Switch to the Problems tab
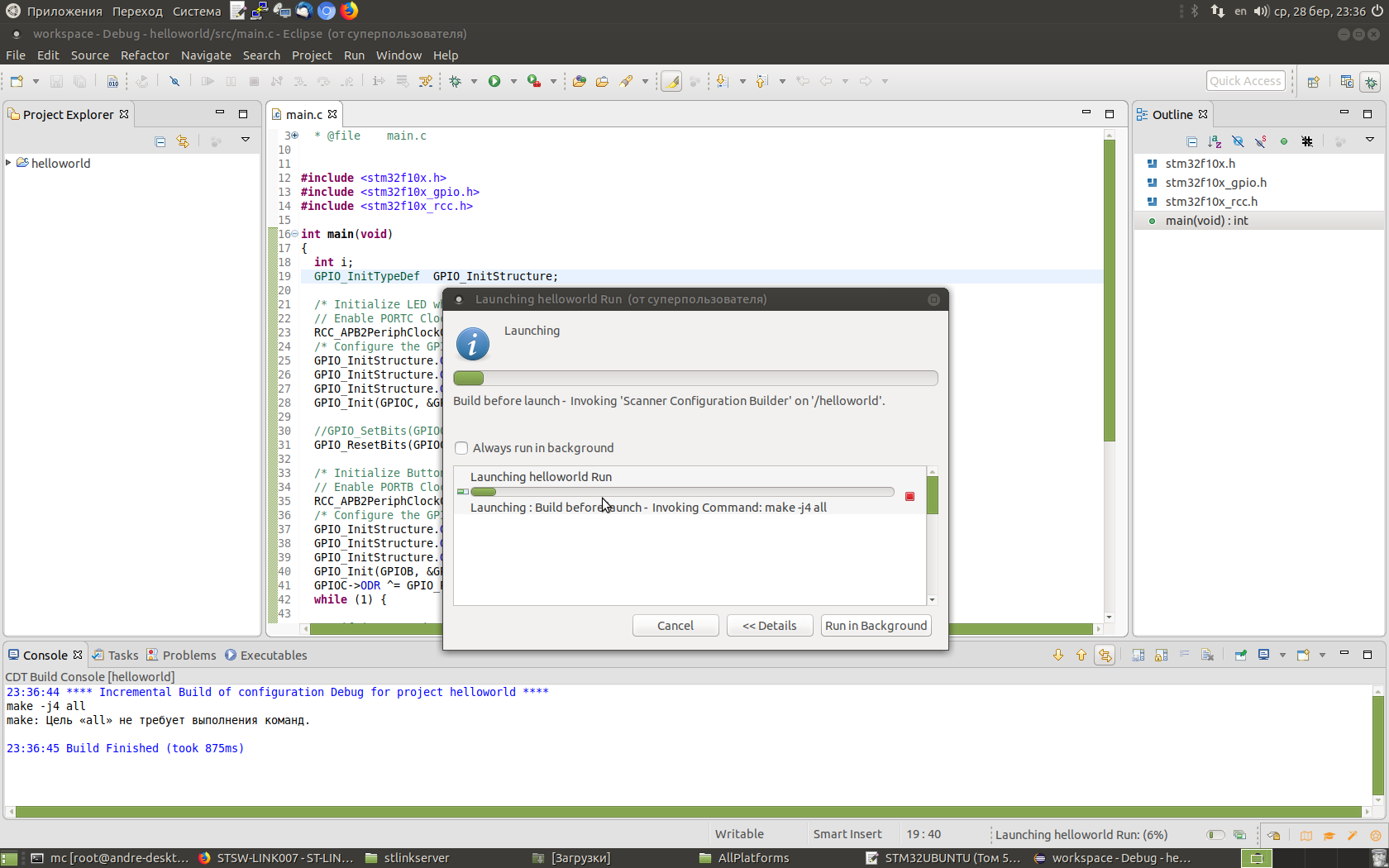This screenshot has height=868, width=1389. coord(189,655)
